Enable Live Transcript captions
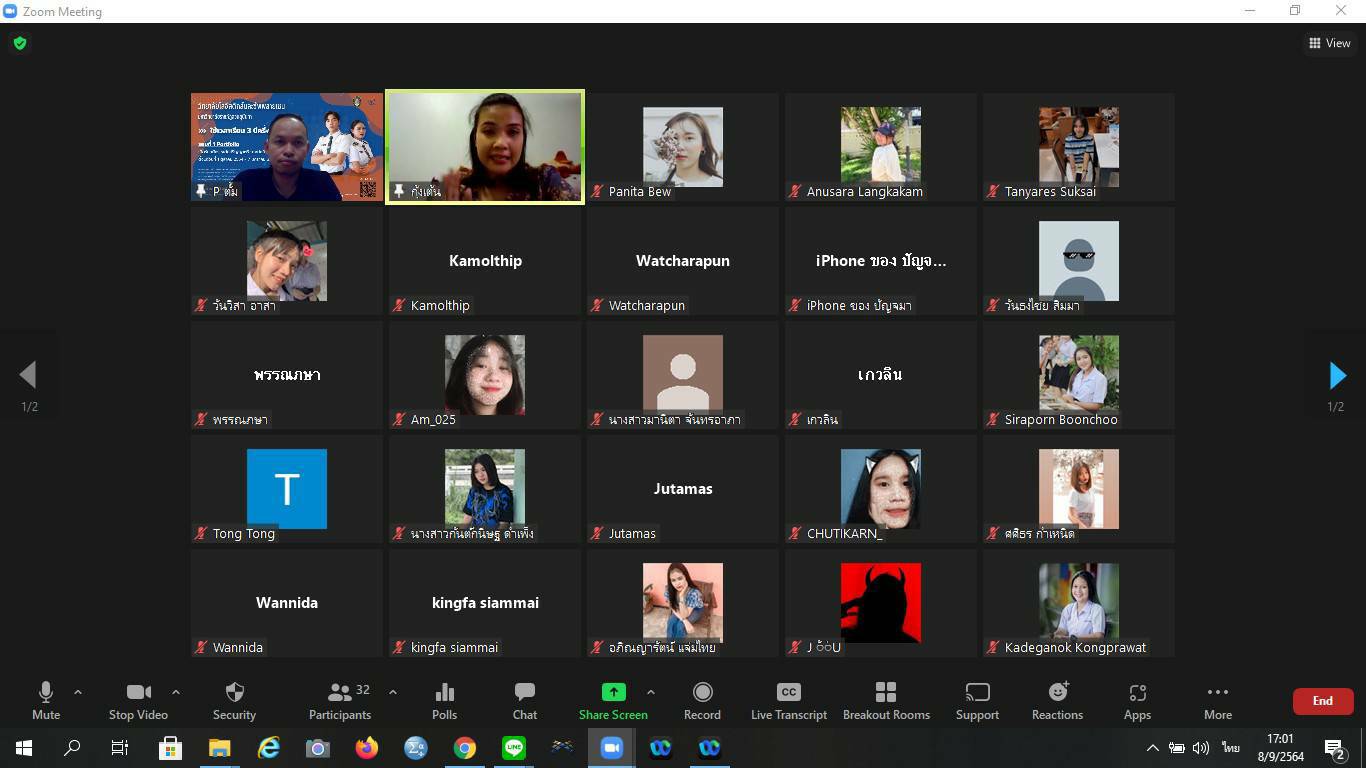 [788, 700]
